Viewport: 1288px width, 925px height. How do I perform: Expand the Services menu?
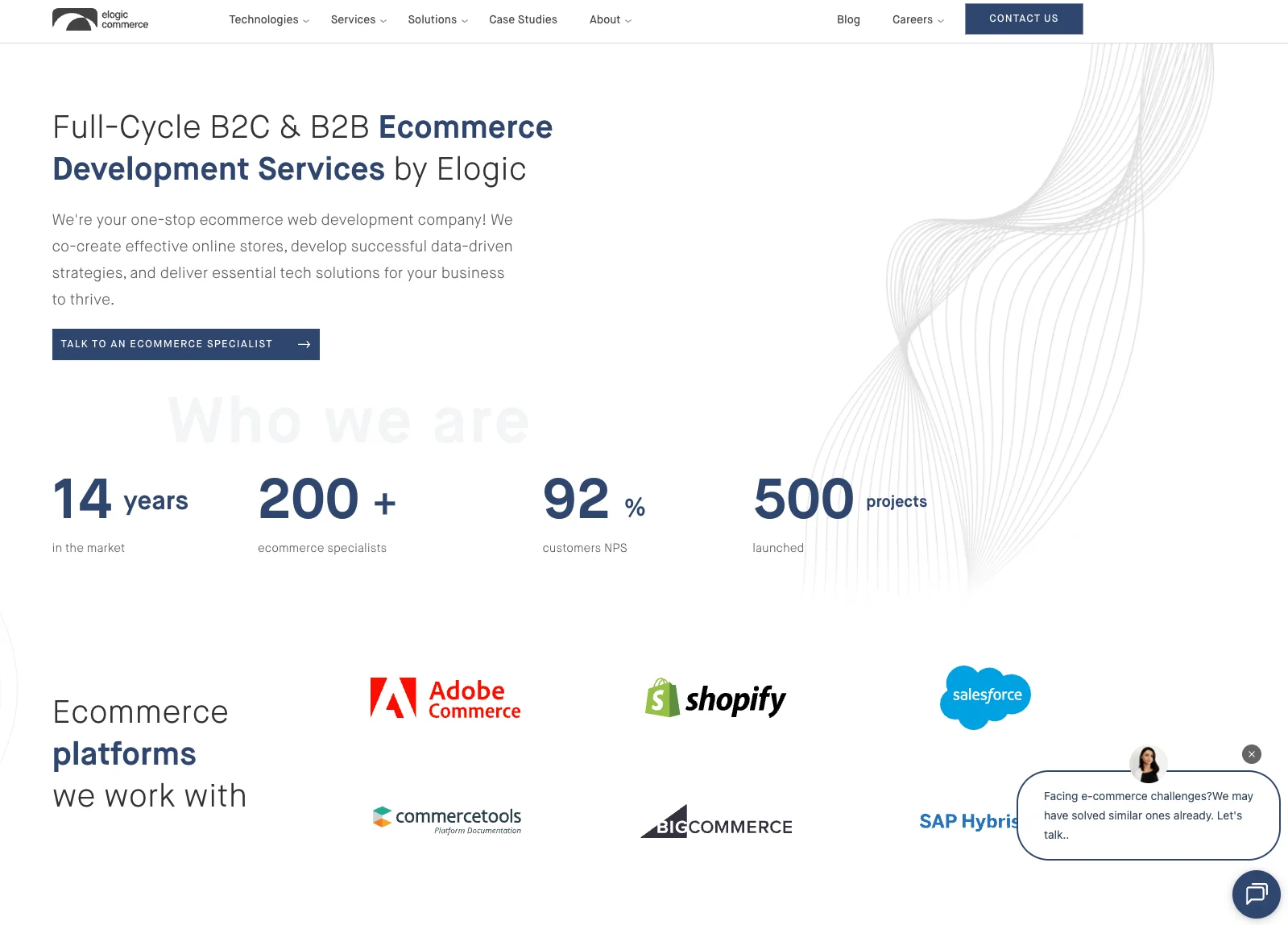click(x=358, y=19)
